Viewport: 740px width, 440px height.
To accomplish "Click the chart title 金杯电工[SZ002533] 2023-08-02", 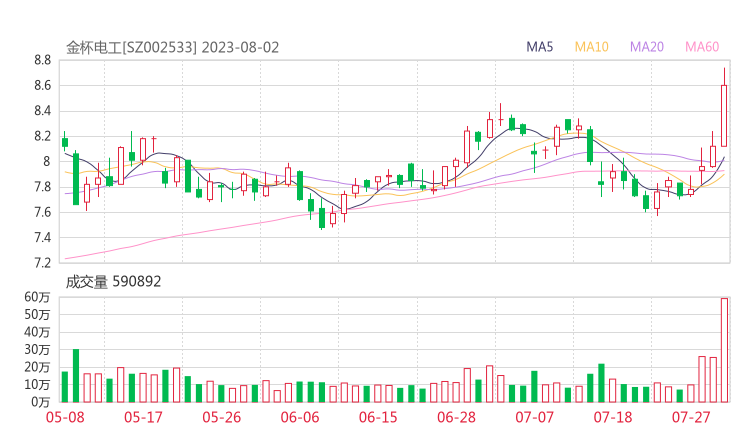I will [172, 48].
